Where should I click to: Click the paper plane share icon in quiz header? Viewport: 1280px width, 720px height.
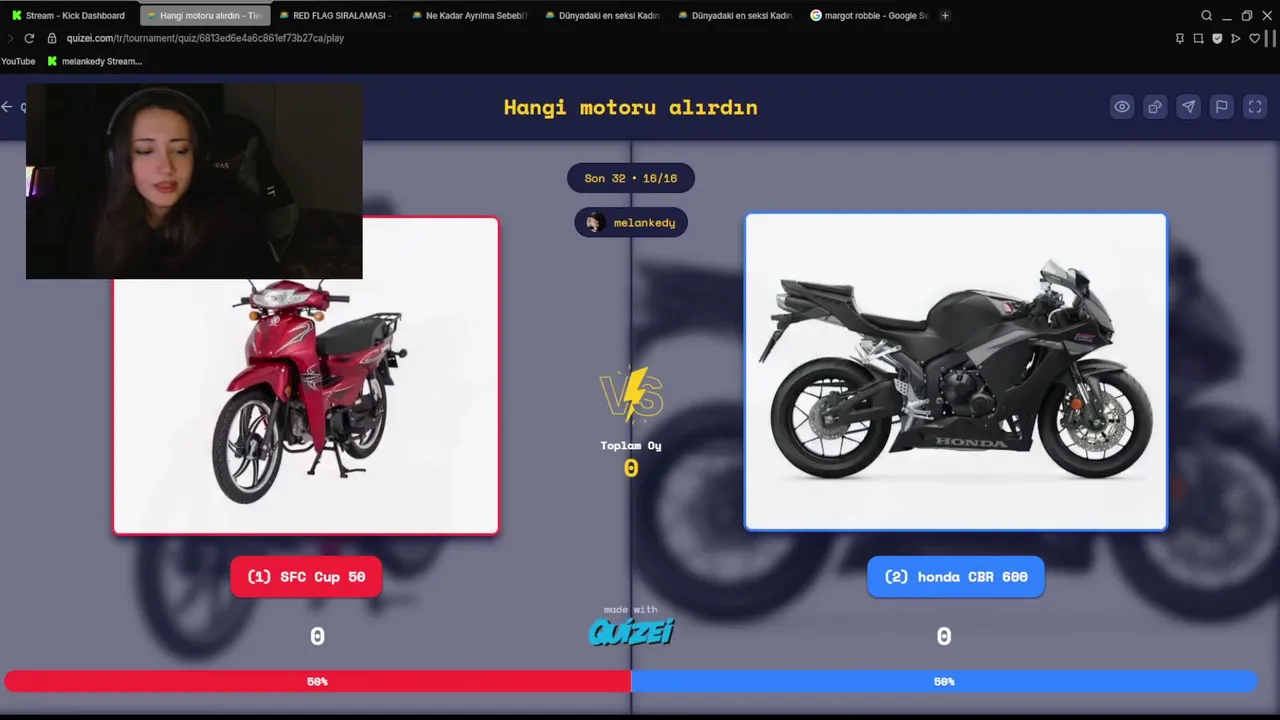1188,107
